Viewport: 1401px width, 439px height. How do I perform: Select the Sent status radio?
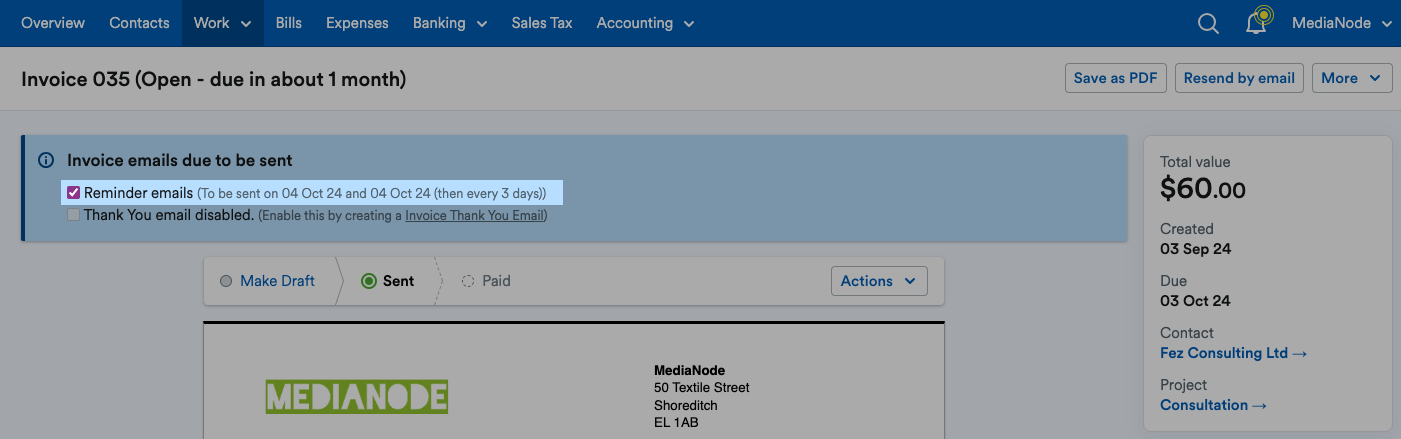pos(369,281)
